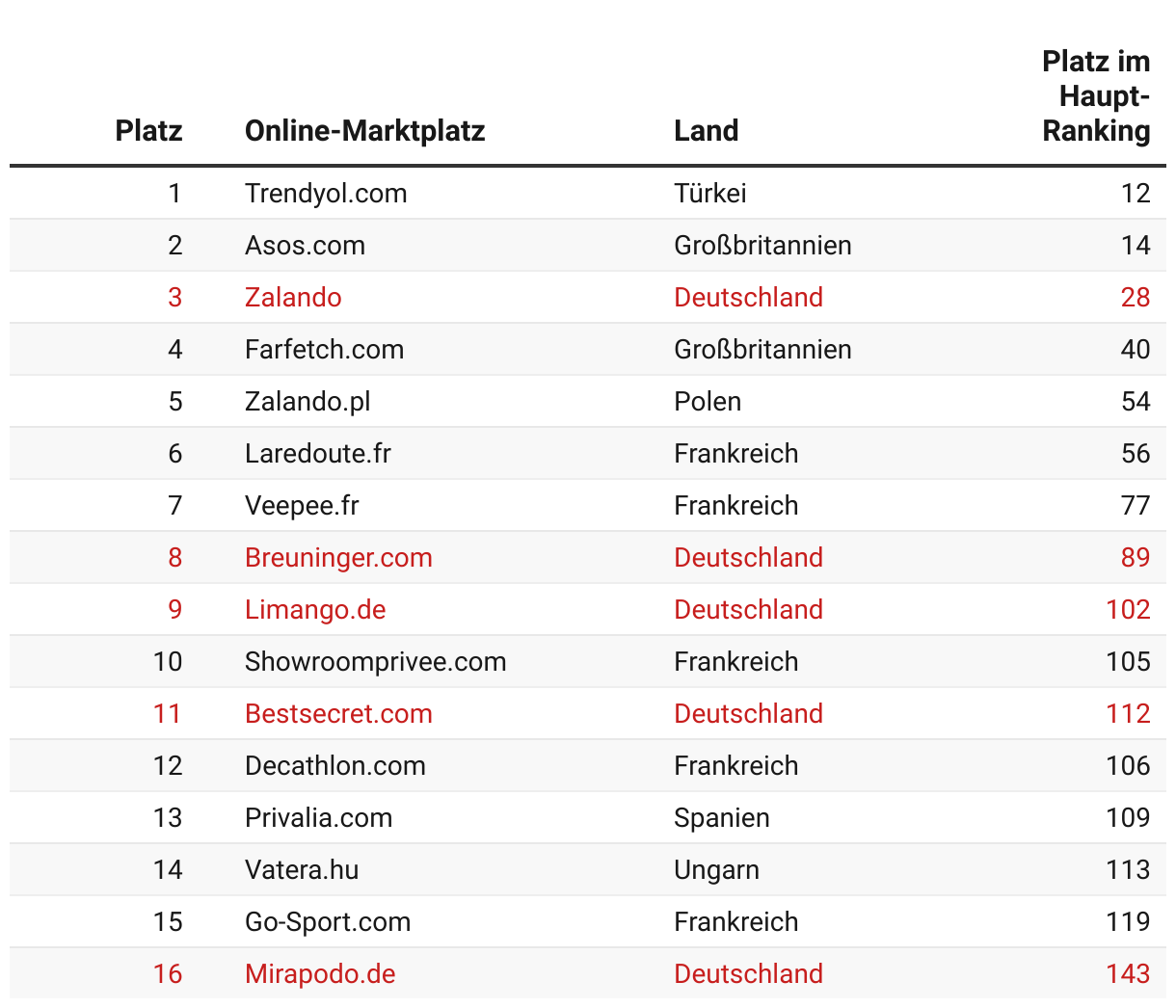1176x1008 pixels.
Task: Click the Go-Sport.com marketplace name
Action: (x=328, y=921)
